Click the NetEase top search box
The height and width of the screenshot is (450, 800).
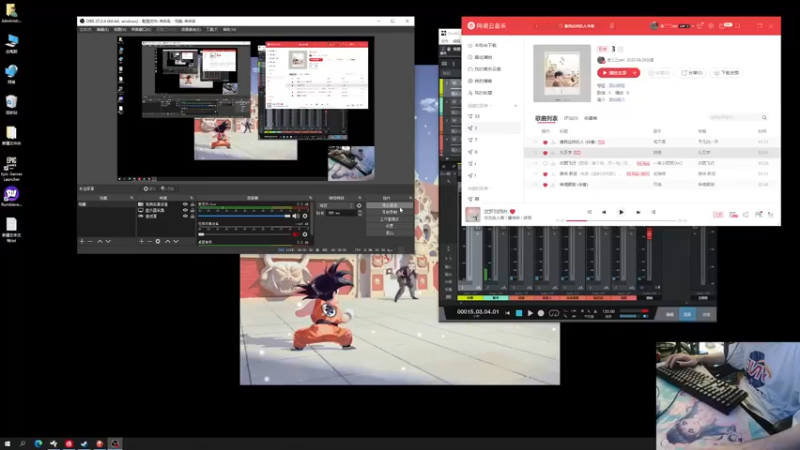point(580,26)
